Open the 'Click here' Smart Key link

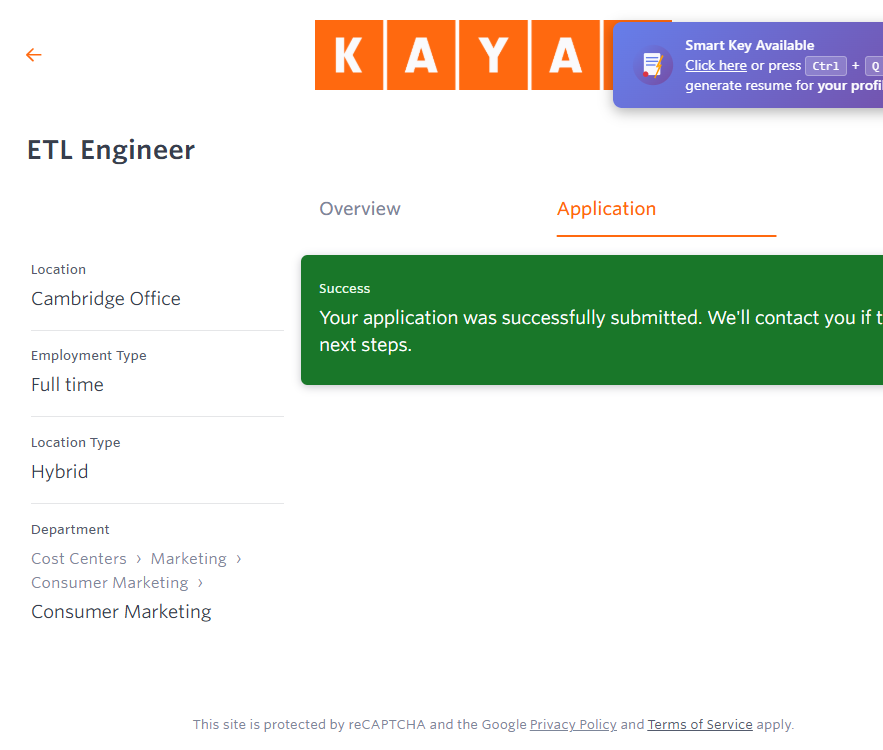tap(715, 66)
